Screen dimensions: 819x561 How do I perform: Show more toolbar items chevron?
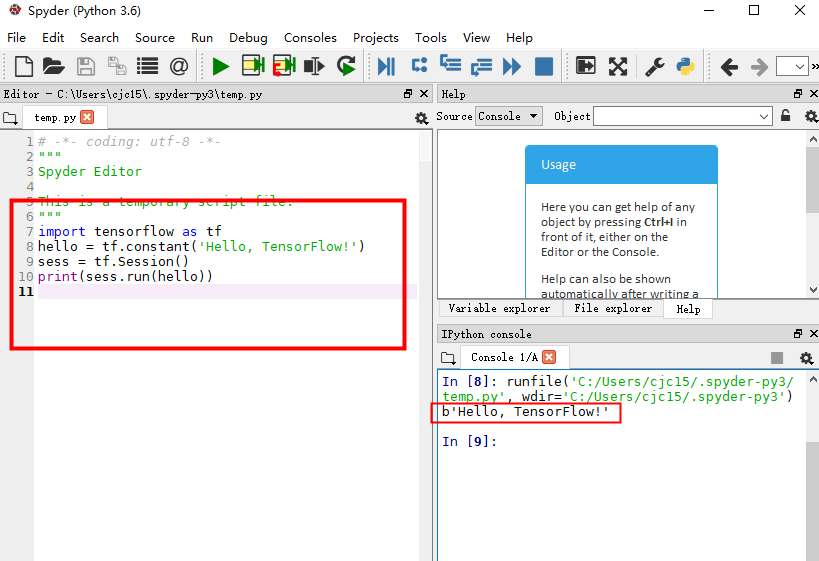click(x=814, y=66)
